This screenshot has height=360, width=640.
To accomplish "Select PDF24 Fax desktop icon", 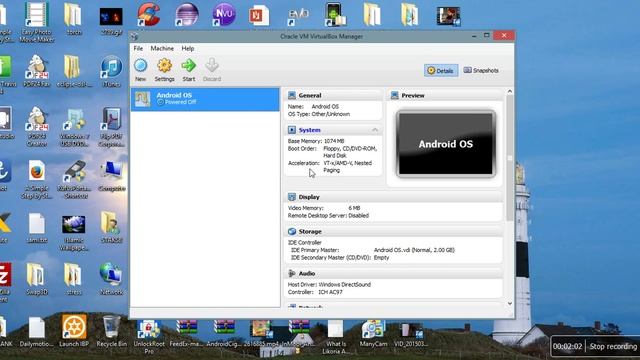I will tap(37, 71).
